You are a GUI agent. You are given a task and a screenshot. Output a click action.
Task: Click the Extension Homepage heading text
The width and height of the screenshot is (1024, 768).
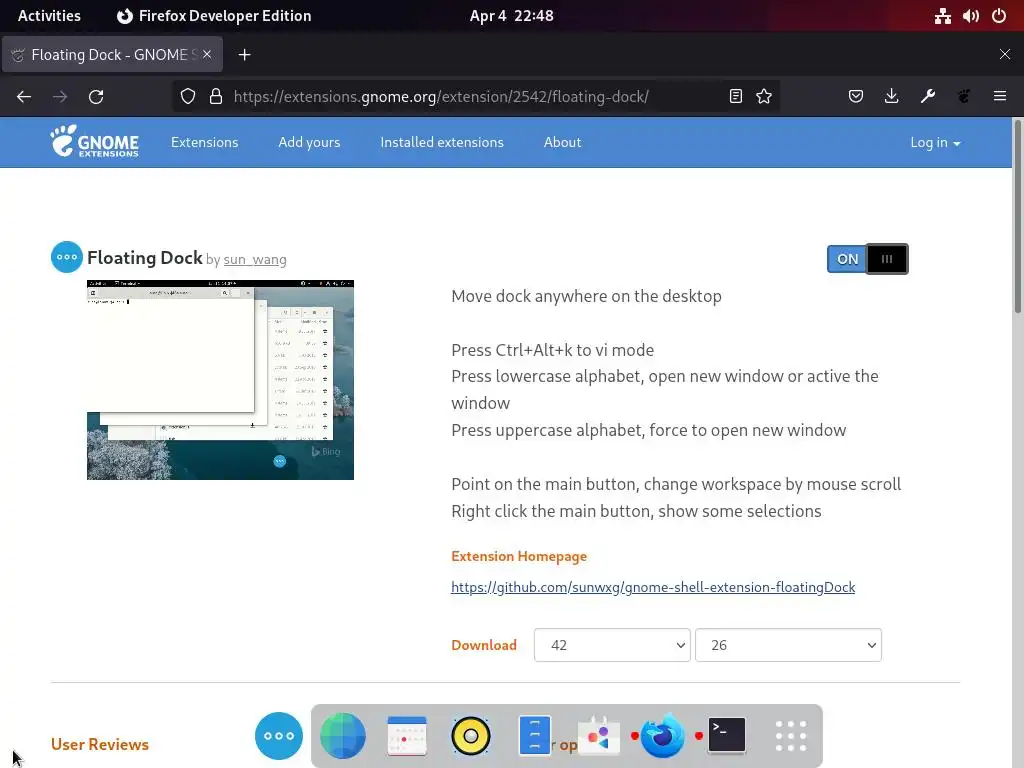point(519,556)
